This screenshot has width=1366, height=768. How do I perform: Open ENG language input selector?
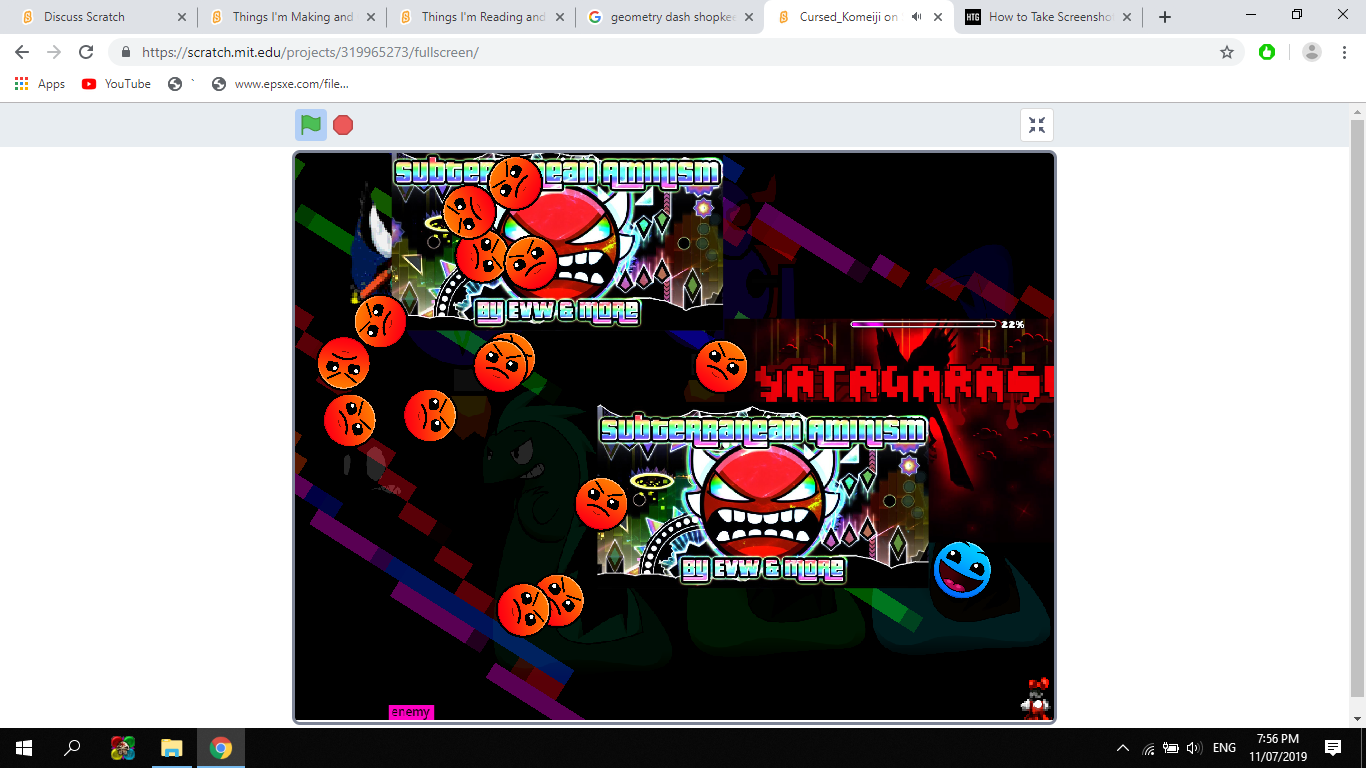pos(1224,748)
